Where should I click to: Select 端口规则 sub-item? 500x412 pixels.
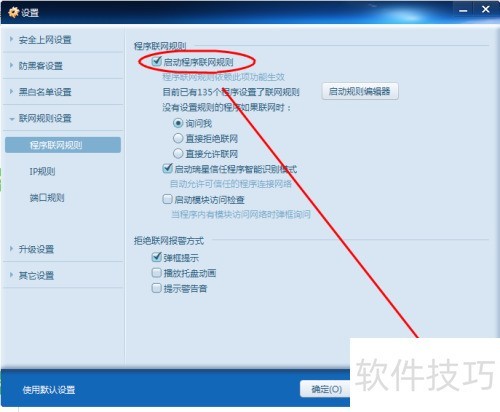47,198
